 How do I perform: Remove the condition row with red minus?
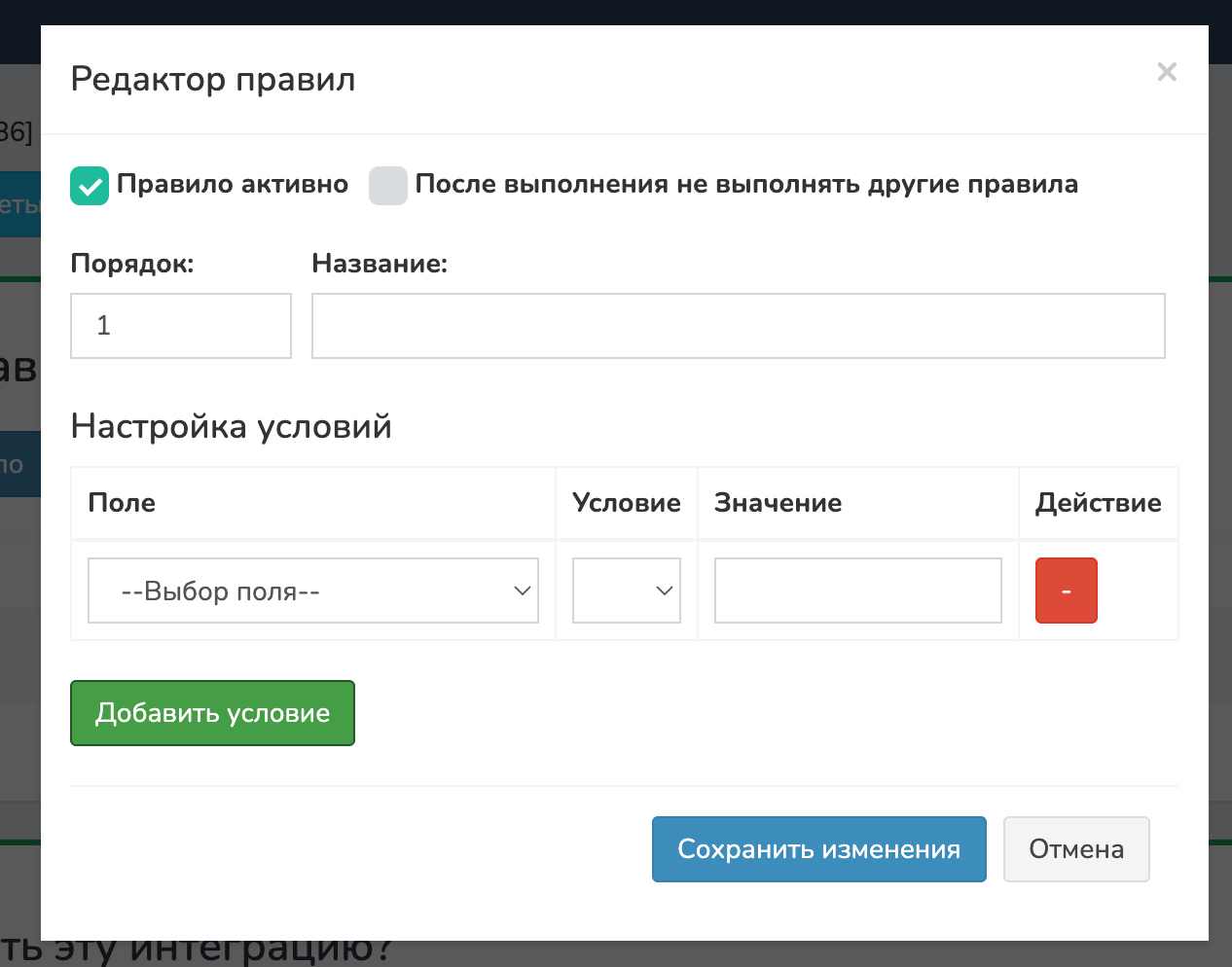pyautogui.click(x=1066, y=591)
